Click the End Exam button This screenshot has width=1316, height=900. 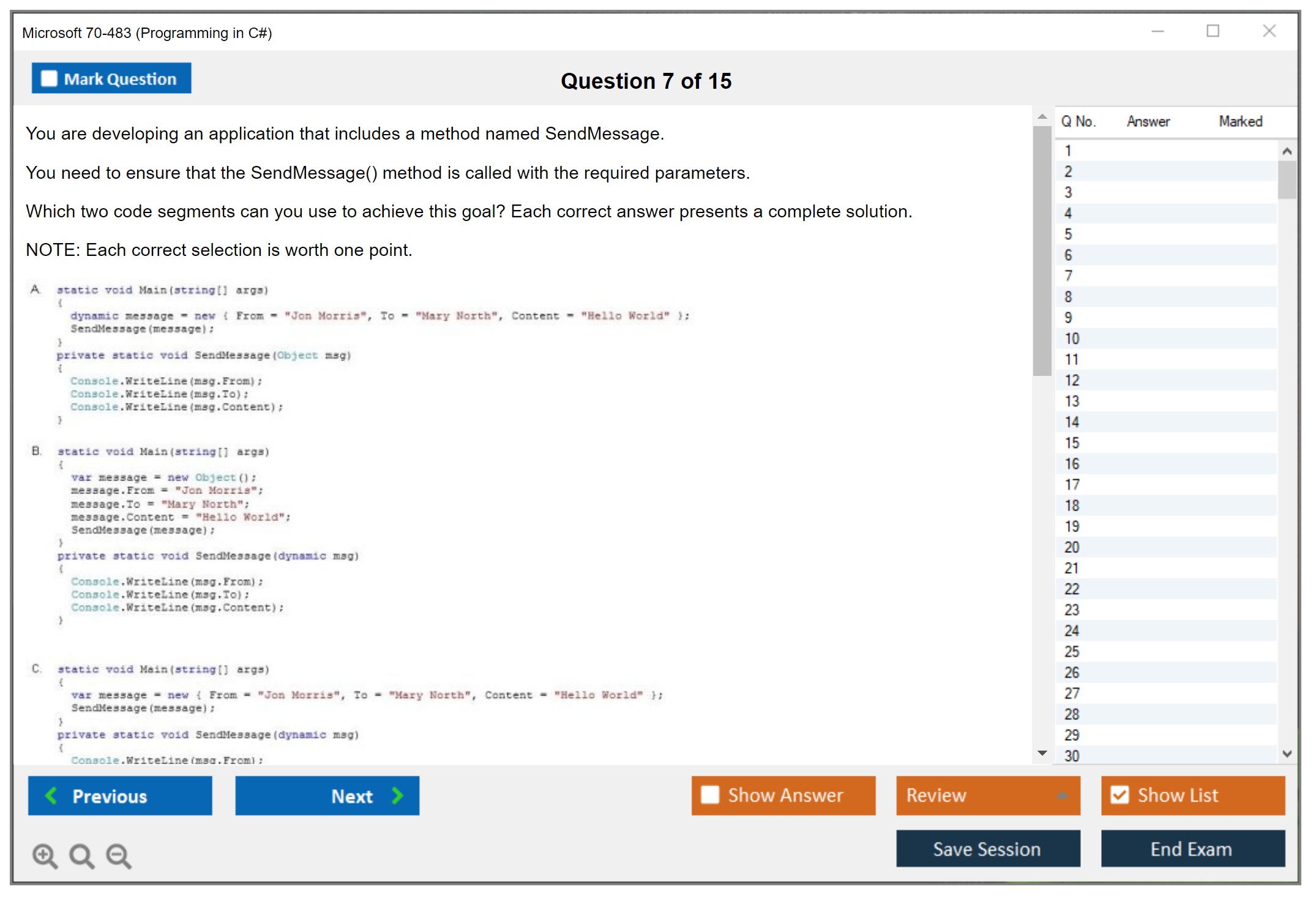tap(1192, 849)
